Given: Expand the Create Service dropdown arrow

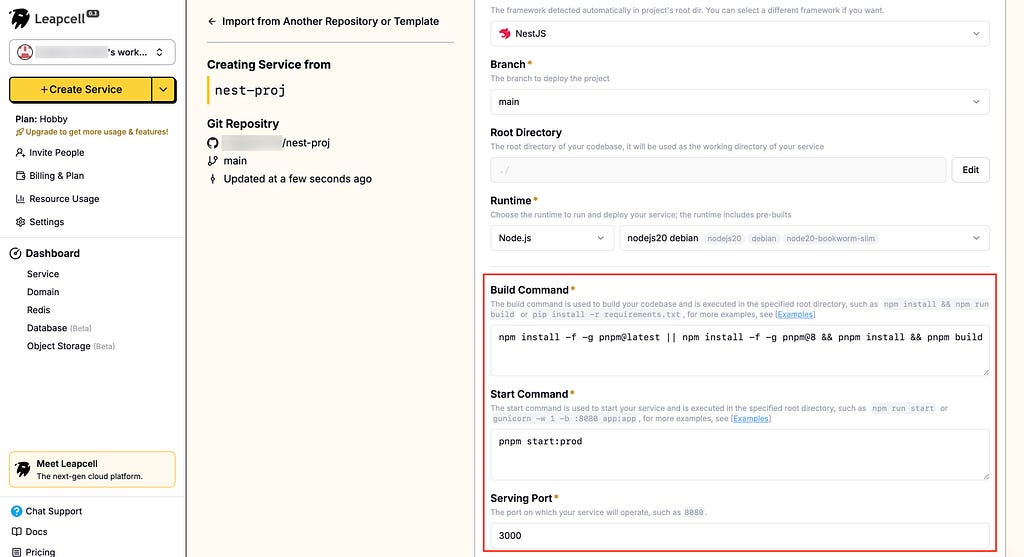Looking at the screenshot, I should [163, 89].
